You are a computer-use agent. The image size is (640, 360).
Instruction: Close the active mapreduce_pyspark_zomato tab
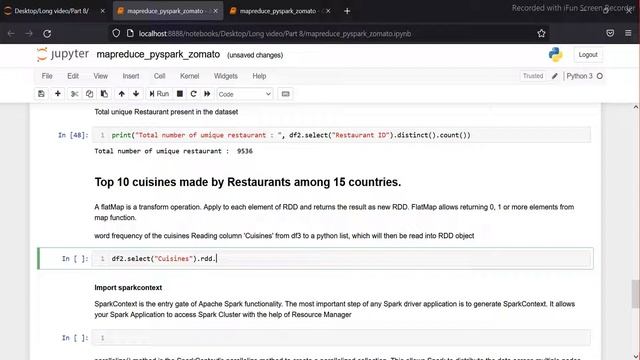pyautogui.click(x=216, y=11)
